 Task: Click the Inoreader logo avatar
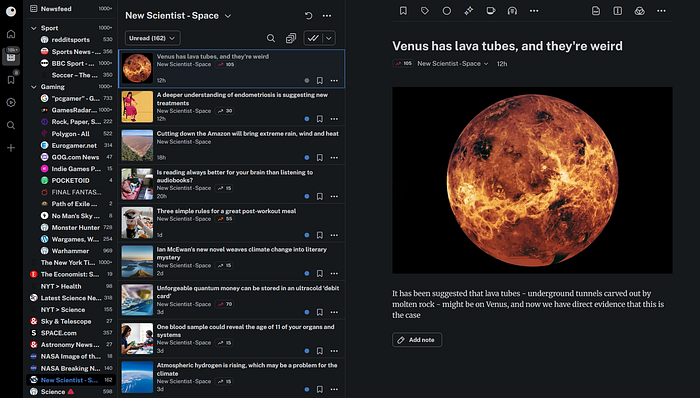11,11
